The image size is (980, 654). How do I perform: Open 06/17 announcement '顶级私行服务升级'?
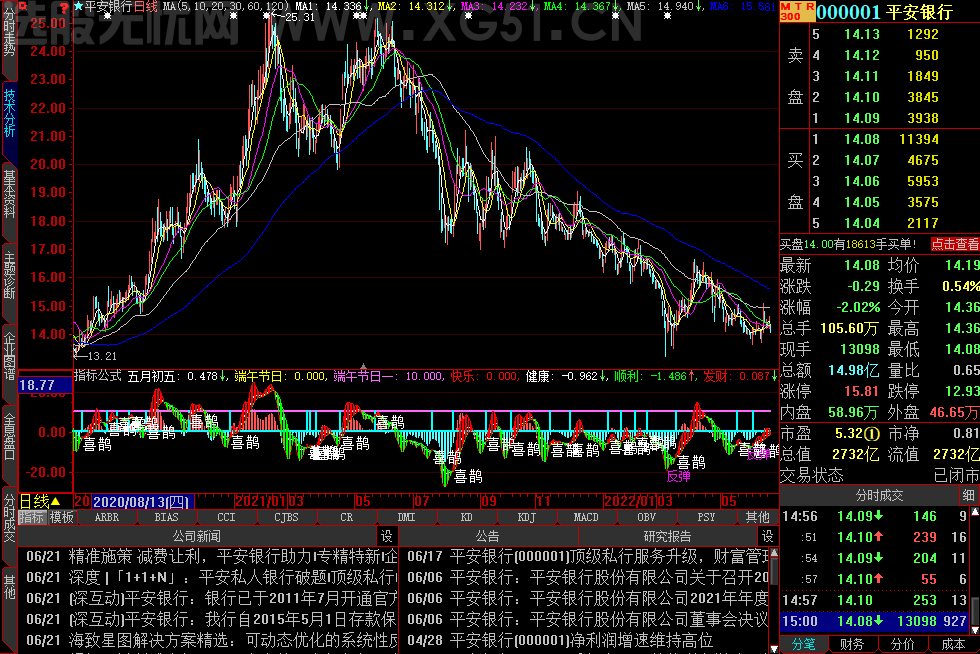coord(588,556)
